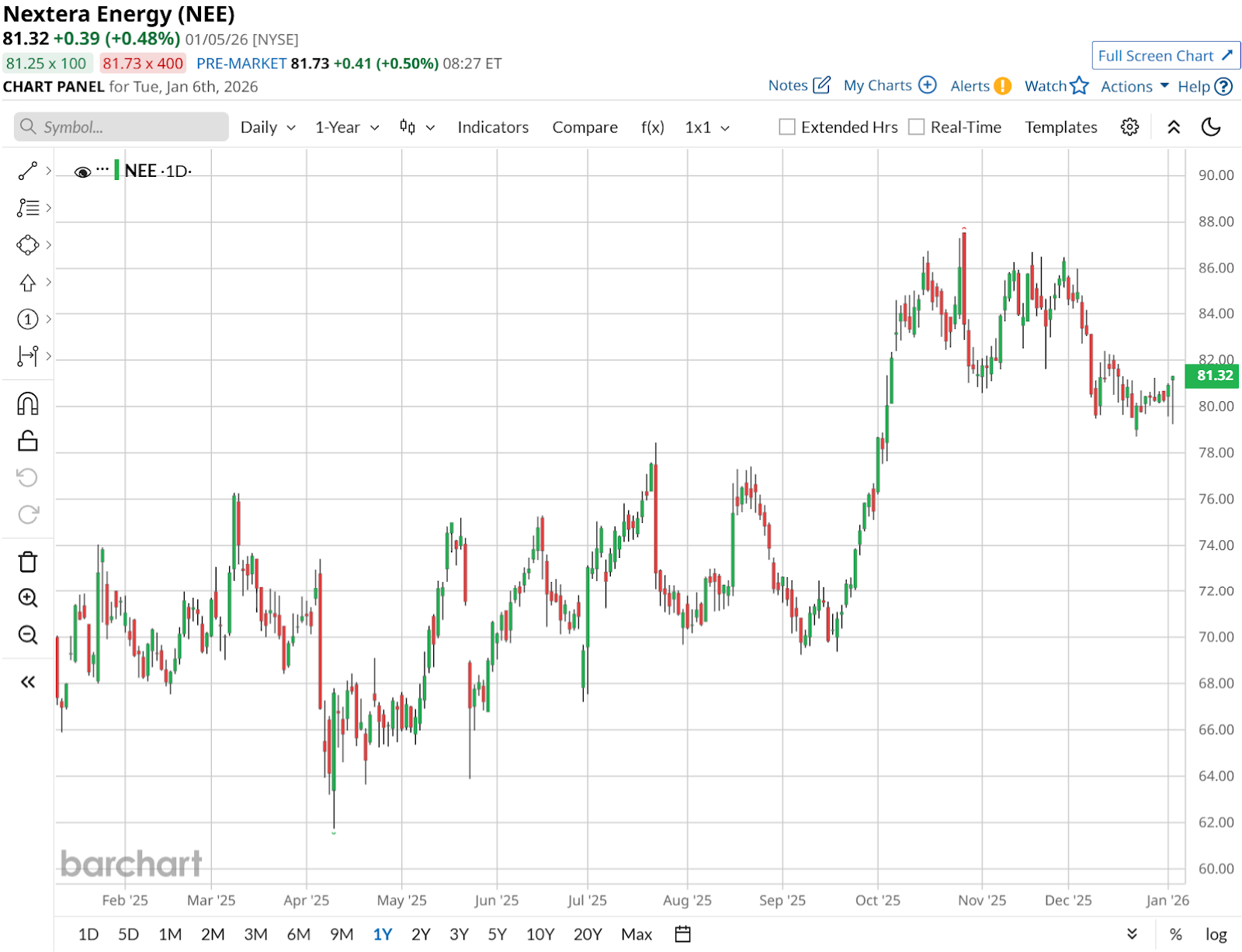Pick the numbered label tool
Image resolution: width=1242 pixels, height=952 pixels.
point(28,319)
